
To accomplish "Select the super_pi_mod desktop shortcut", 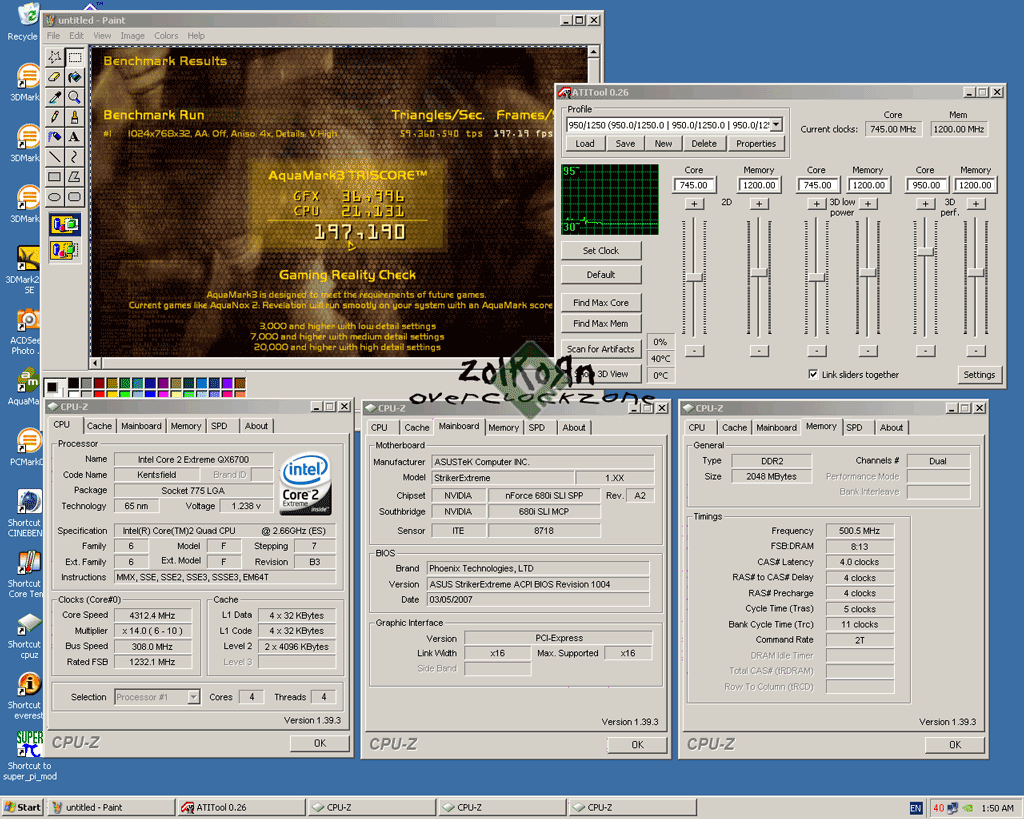I will click(x=29, y=756).
